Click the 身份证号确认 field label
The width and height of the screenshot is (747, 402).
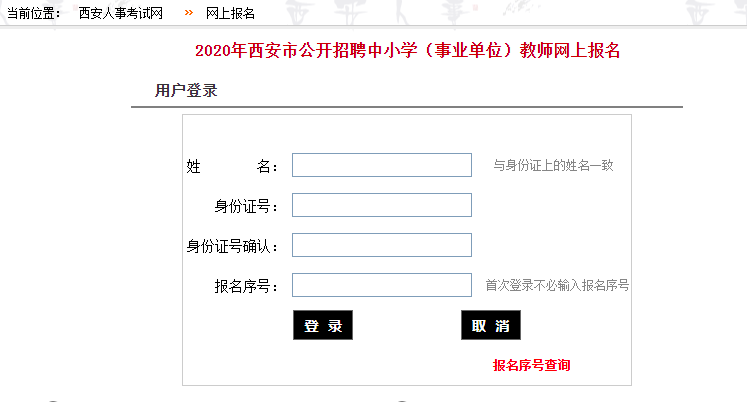click(x=232, y=246)
